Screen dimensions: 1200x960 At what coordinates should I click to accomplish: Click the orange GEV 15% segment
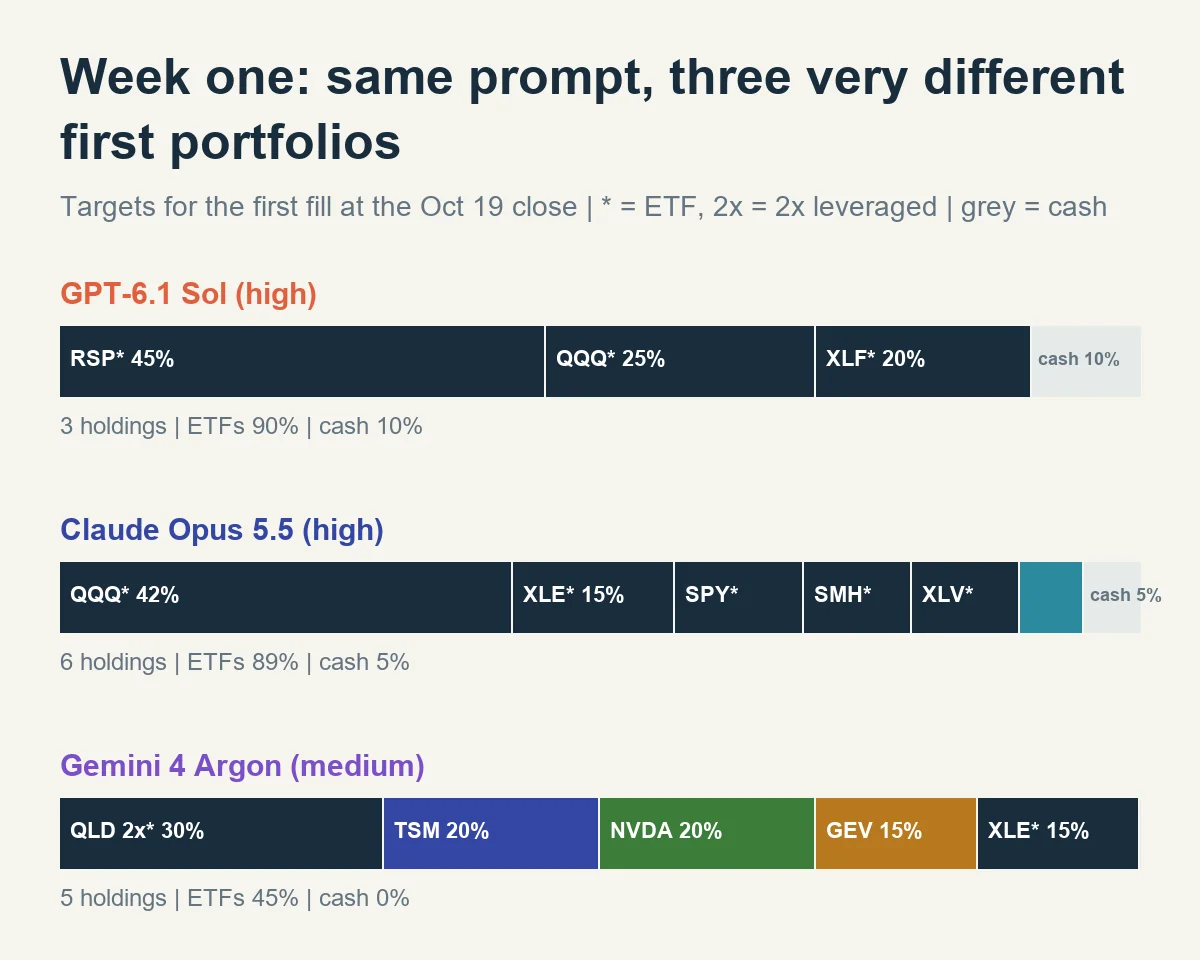896,833
